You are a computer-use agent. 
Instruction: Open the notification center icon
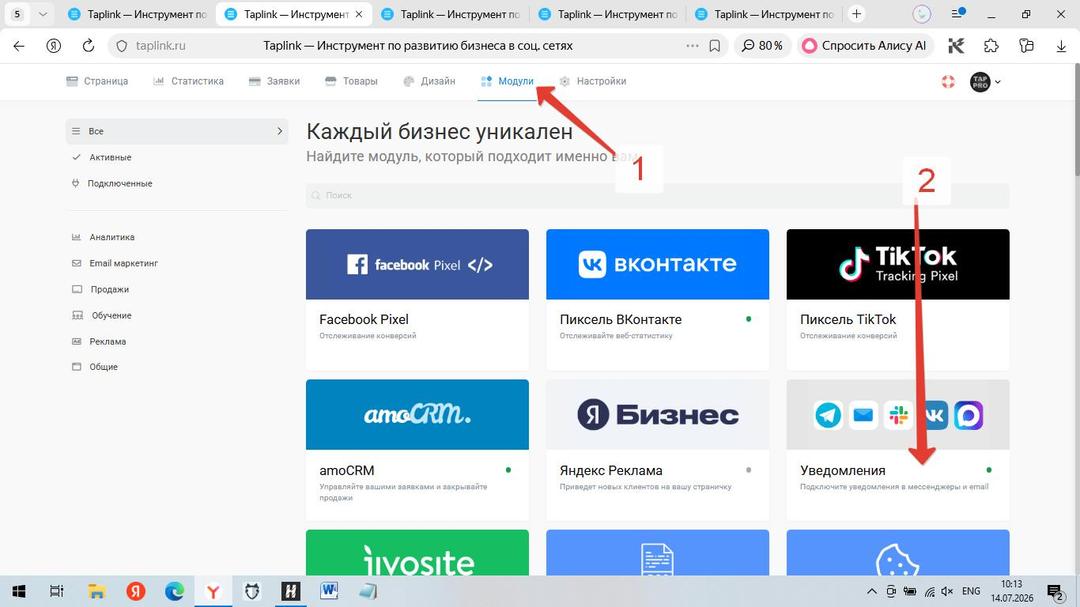(1055, 591)
